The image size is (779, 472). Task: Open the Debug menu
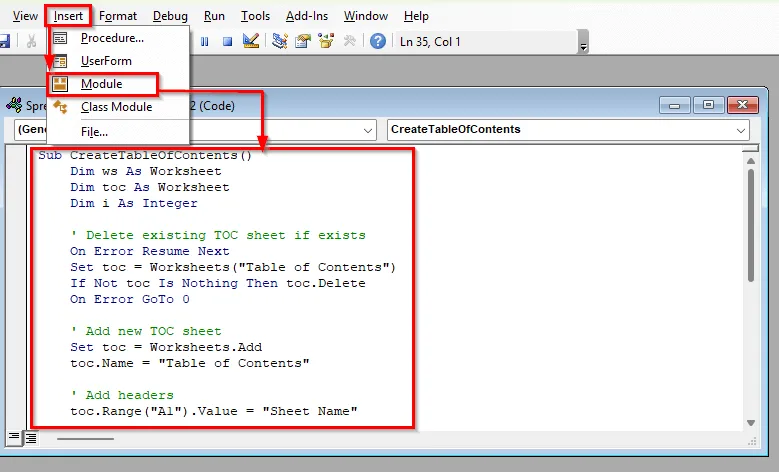[x=170, y=16]
